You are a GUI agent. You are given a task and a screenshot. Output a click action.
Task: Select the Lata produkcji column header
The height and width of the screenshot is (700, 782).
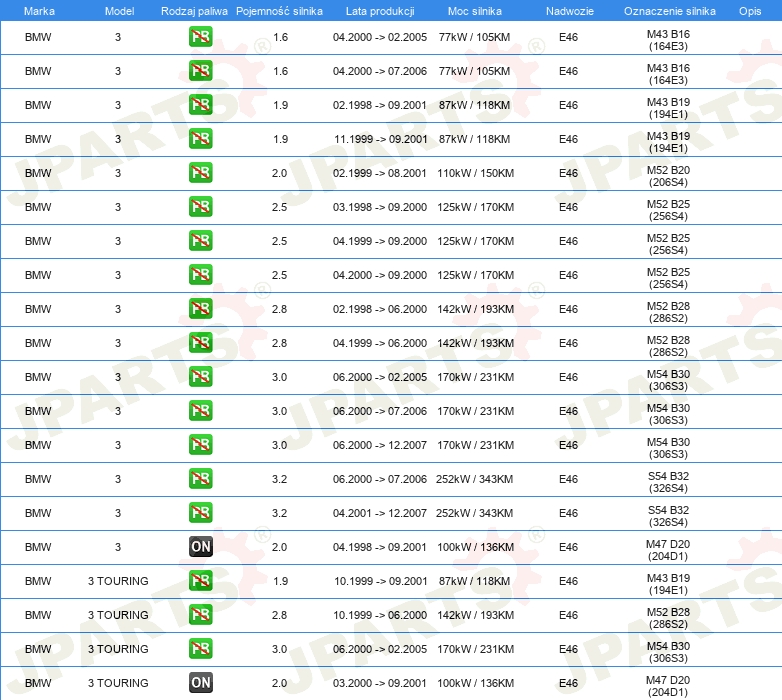click(x=379, y=11)
